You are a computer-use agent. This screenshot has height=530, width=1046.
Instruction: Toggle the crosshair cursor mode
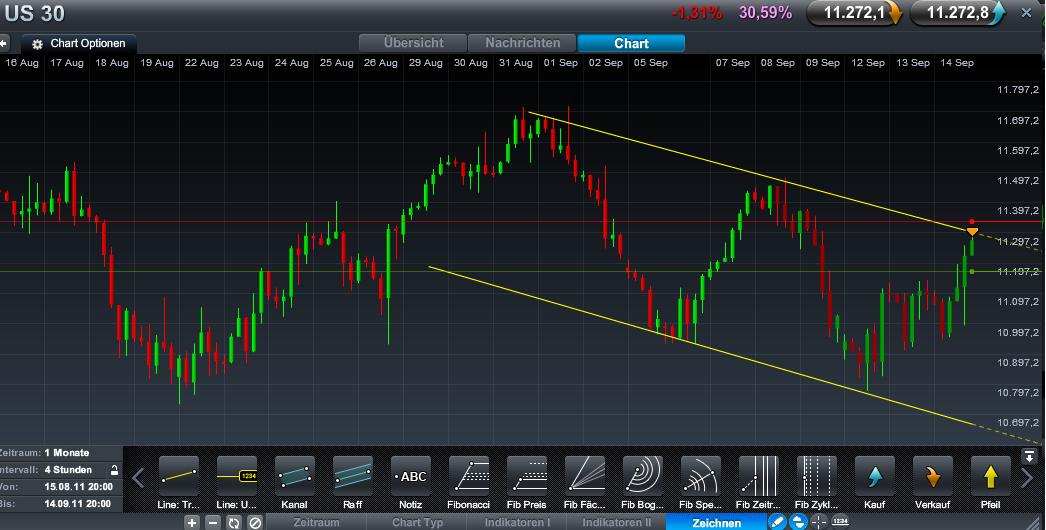819,522
